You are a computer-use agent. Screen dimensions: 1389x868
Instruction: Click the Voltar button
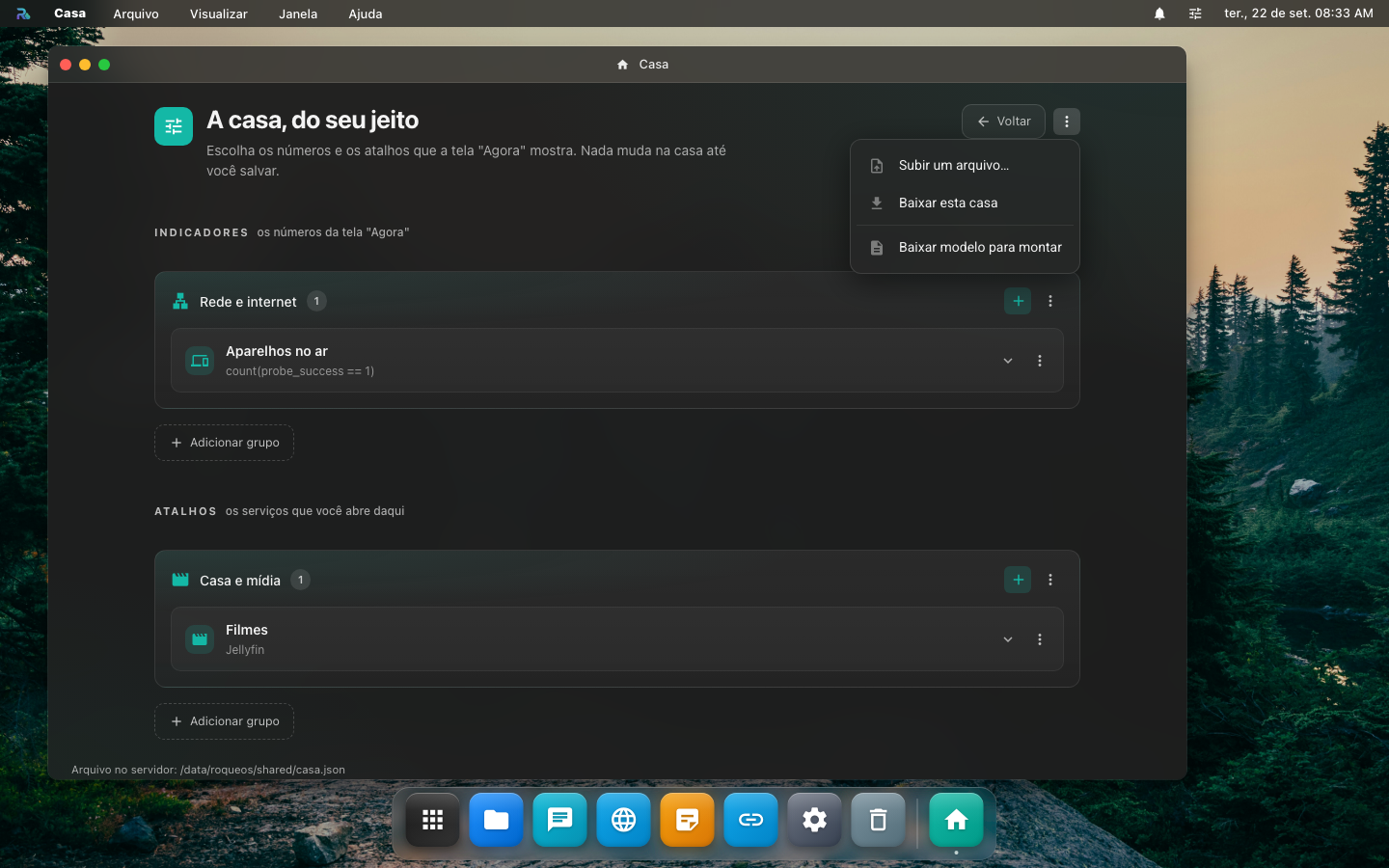click(x=1003, y=122)
